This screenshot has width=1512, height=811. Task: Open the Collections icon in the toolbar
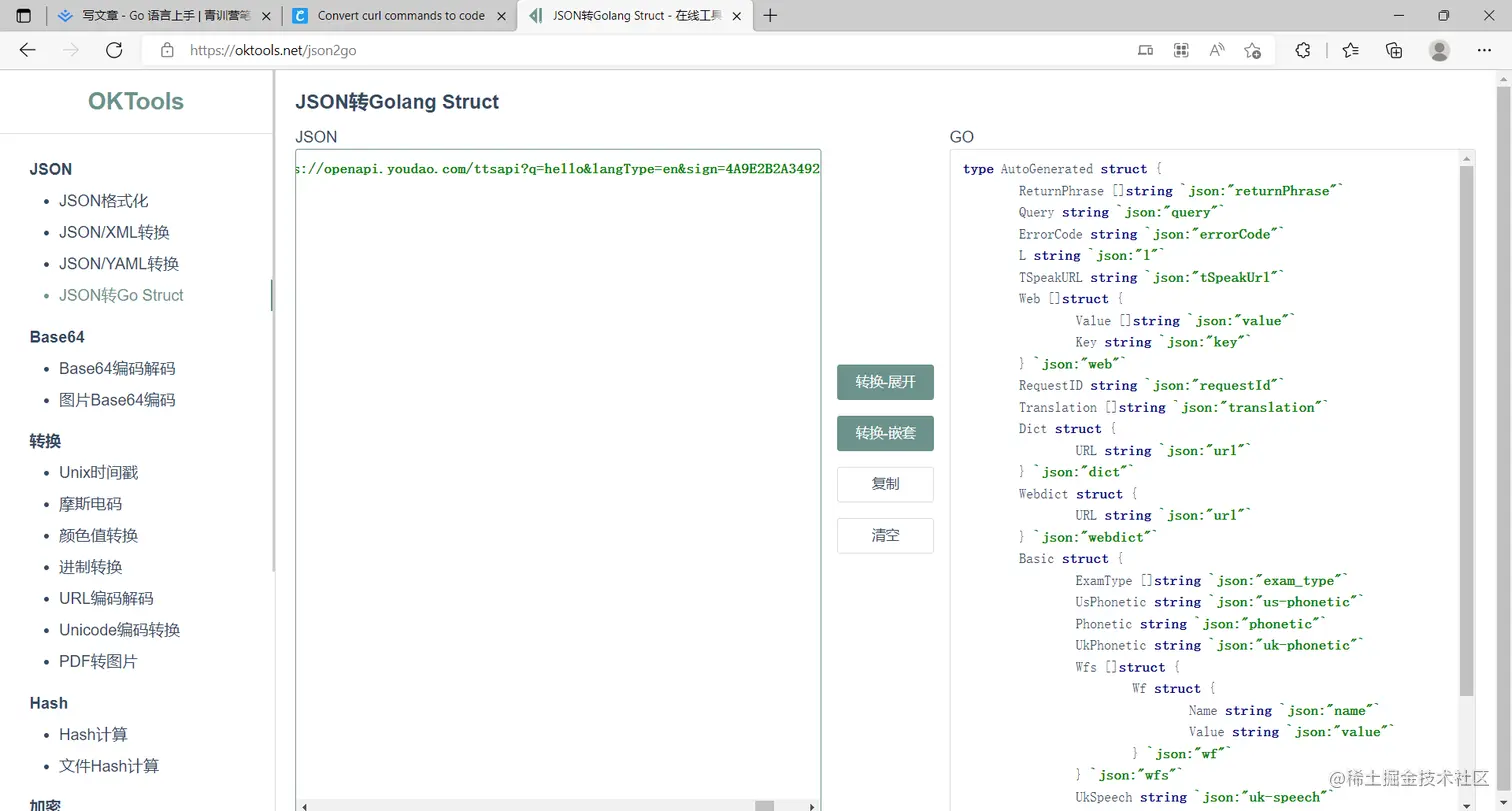click(1394, 50)
